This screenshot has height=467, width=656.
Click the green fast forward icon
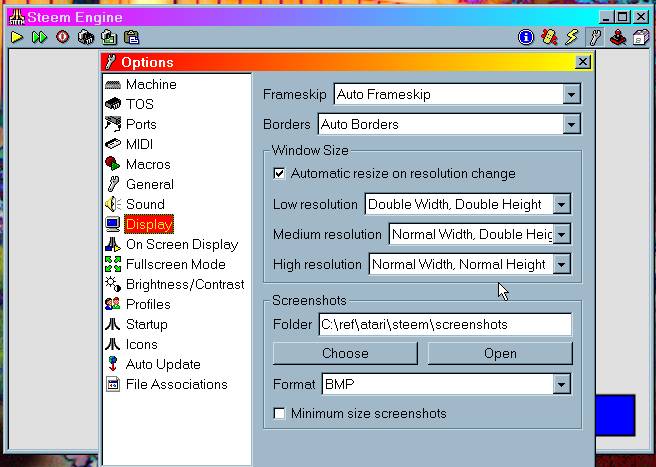(39, 38)
